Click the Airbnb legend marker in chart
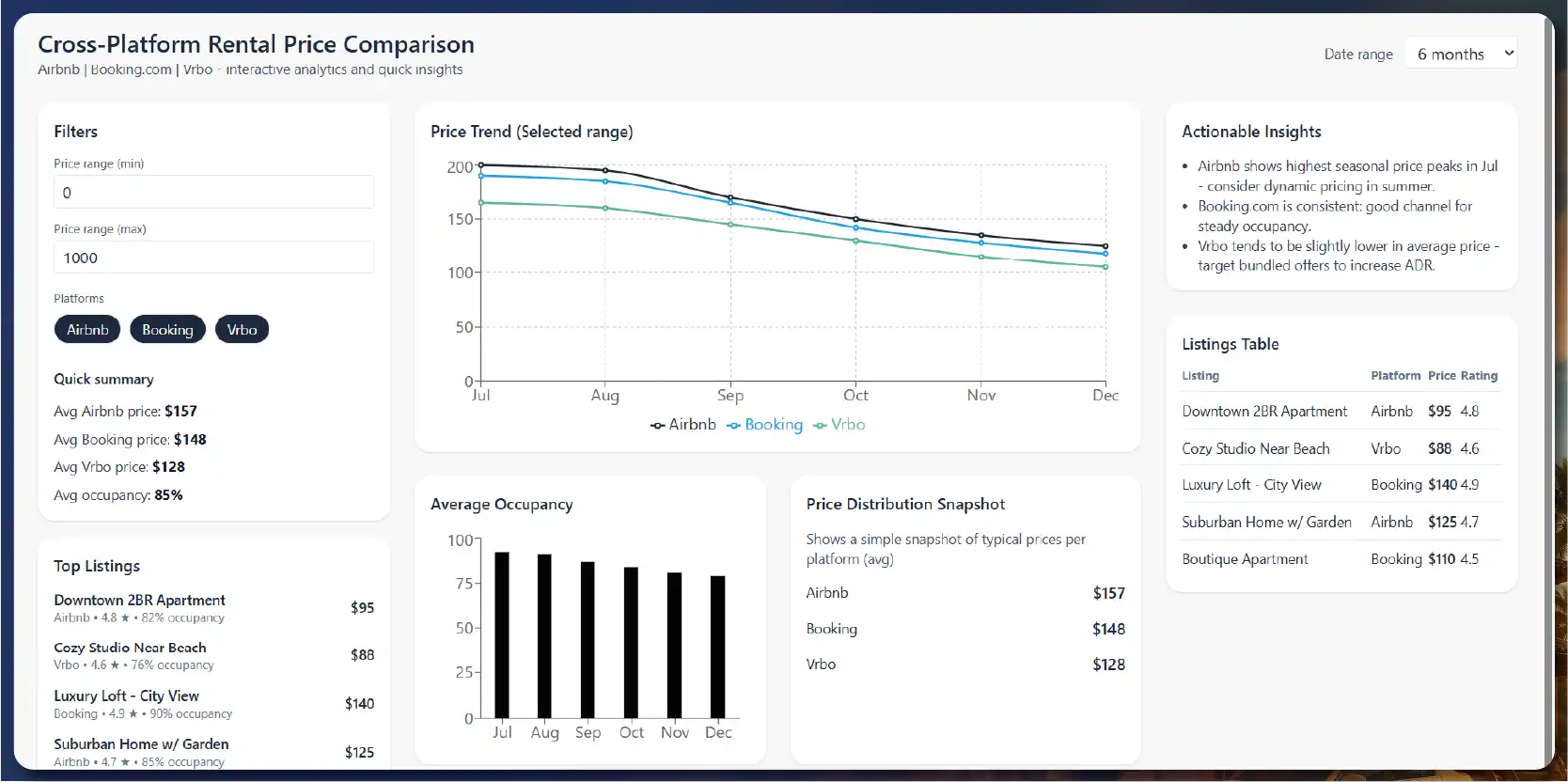Screen dimensions: 1568x782 point(658,426)
